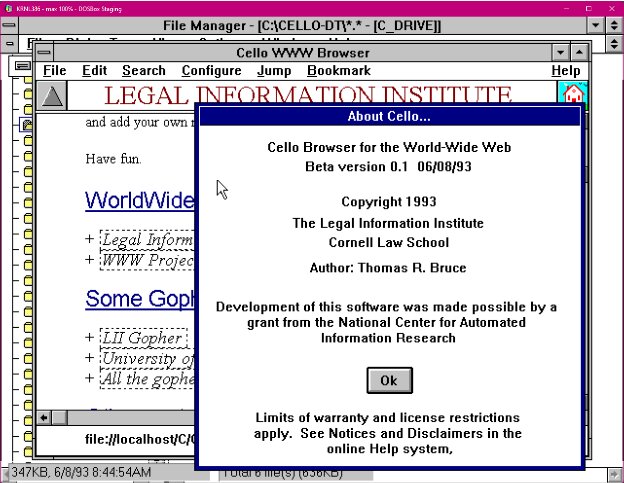Click "Author: Thomas R. Bruce" text
This screenshot has height=483, width=624.
(x=388, y=268)
